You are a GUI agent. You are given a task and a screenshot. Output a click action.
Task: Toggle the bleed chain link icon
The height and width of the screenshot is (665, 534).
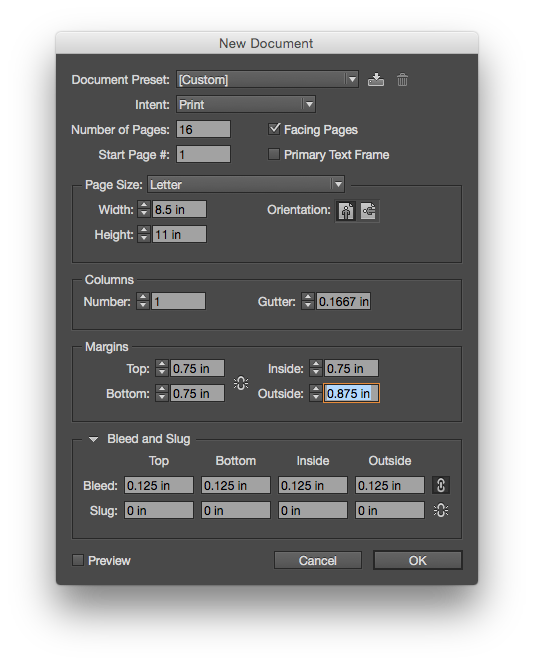point(441,485)
